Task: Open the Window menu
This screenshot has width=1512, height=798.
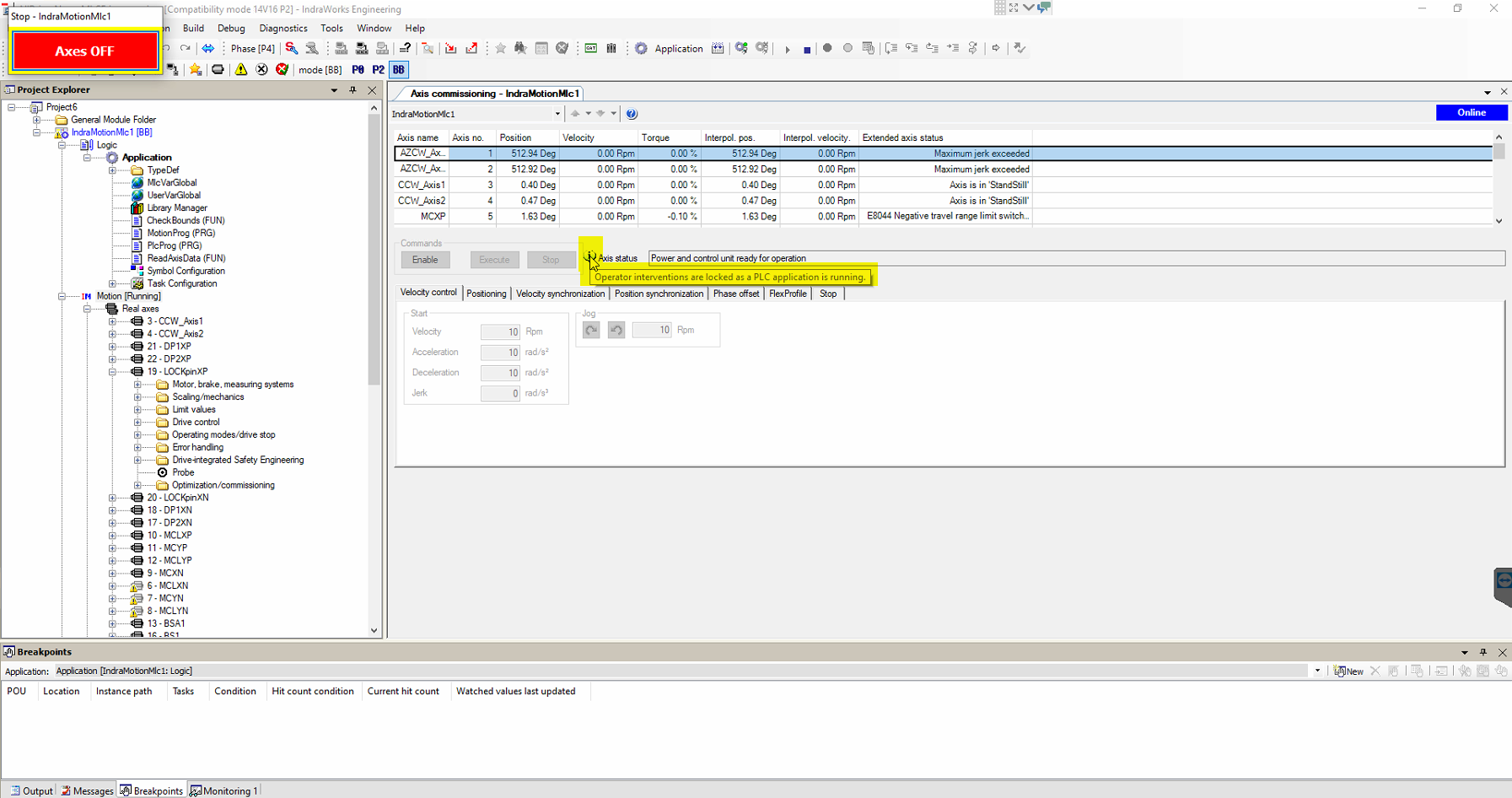Action: [374, 28]
